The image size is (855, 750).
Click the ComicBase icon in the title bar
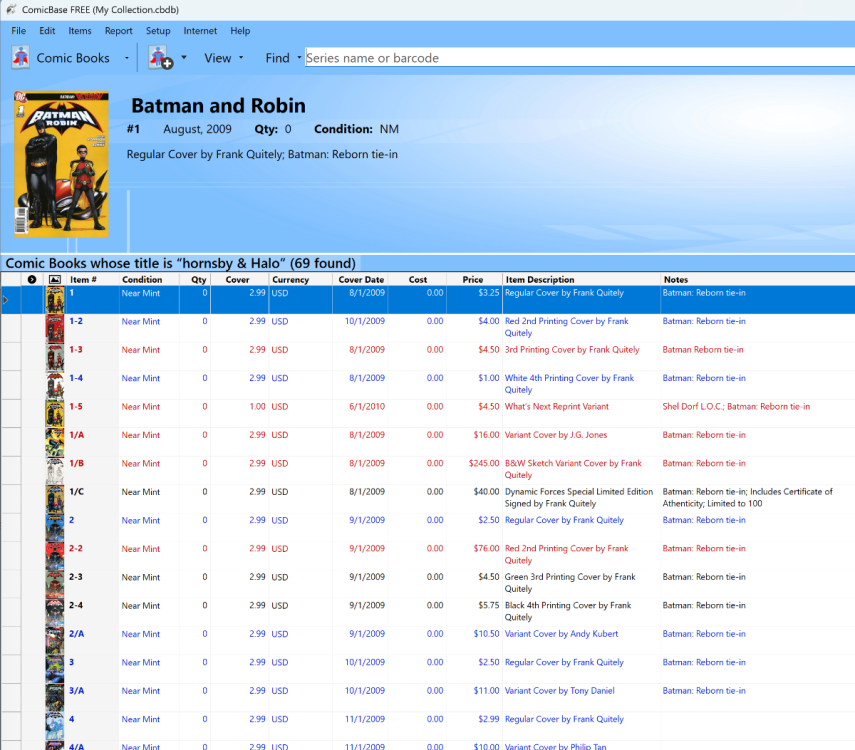click(x=10, y=9)
